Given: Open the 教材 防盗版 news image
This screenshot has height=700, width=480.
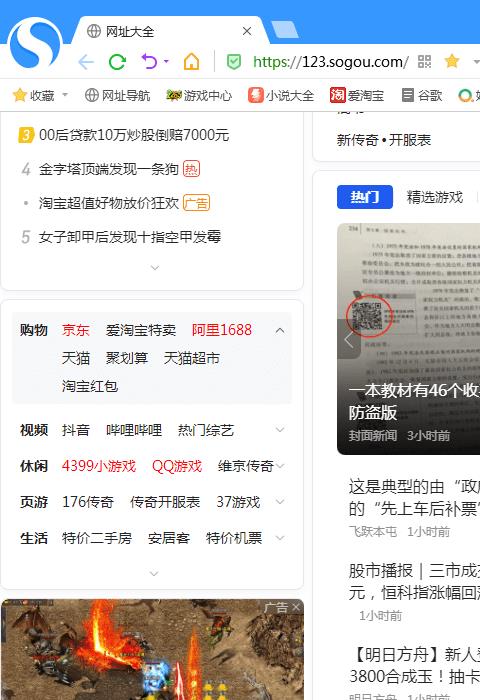Looking at the screenshot, I should 409,339.
